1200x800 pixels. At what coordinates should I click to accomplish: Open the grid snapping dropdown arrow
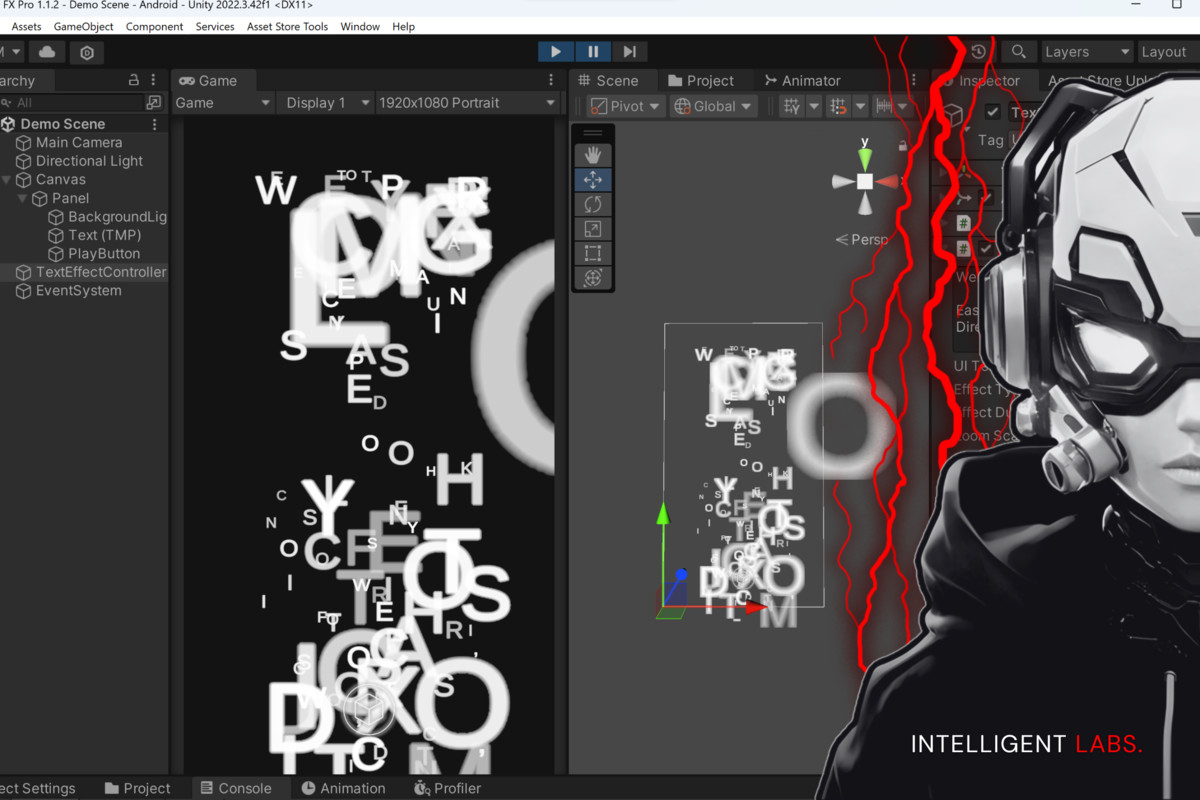(814, 106)
